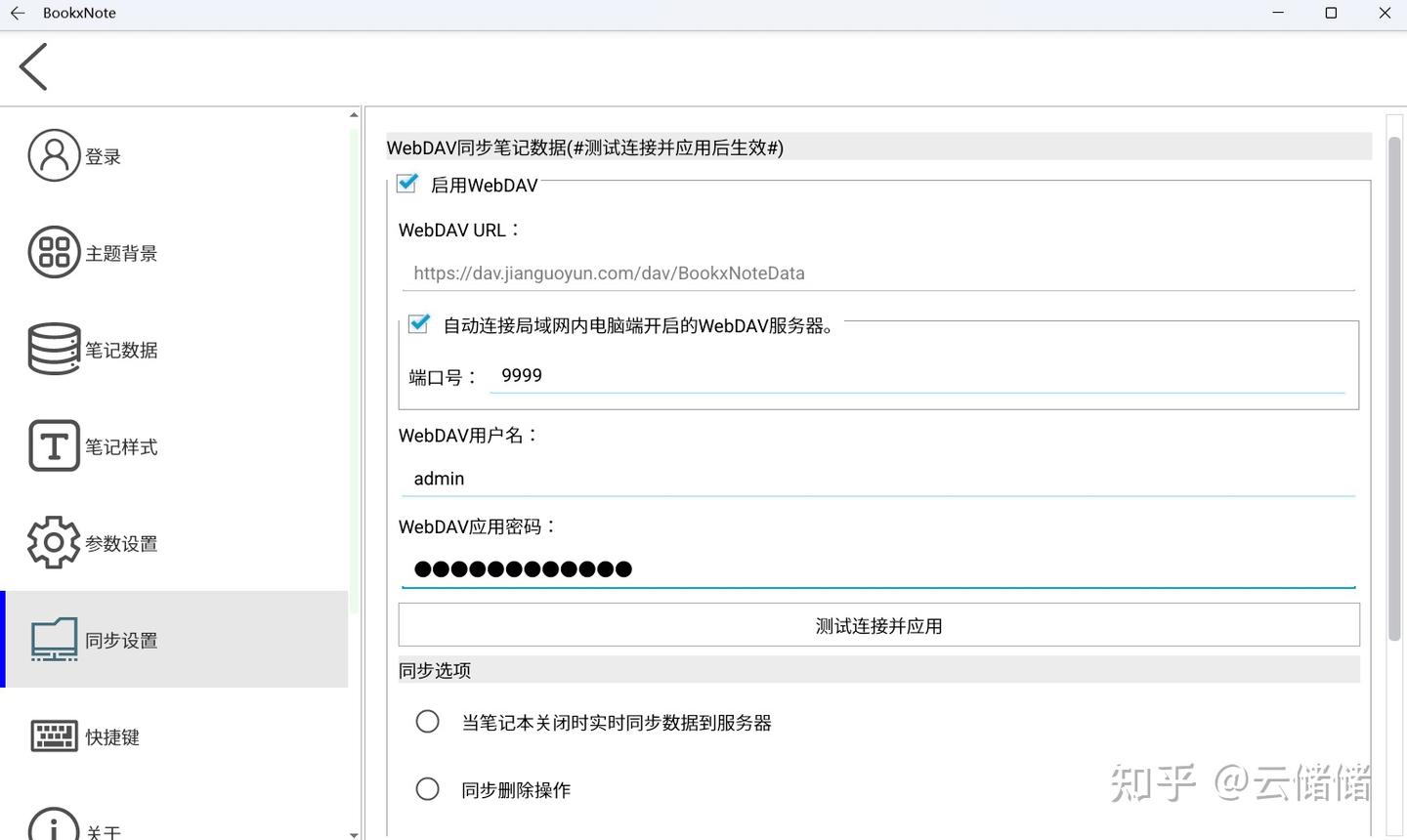Image resolution: width=1407 pixels, height=840 pixels.
Task: Open 笔记样式 note style settings
Action: tap(54, 445)
